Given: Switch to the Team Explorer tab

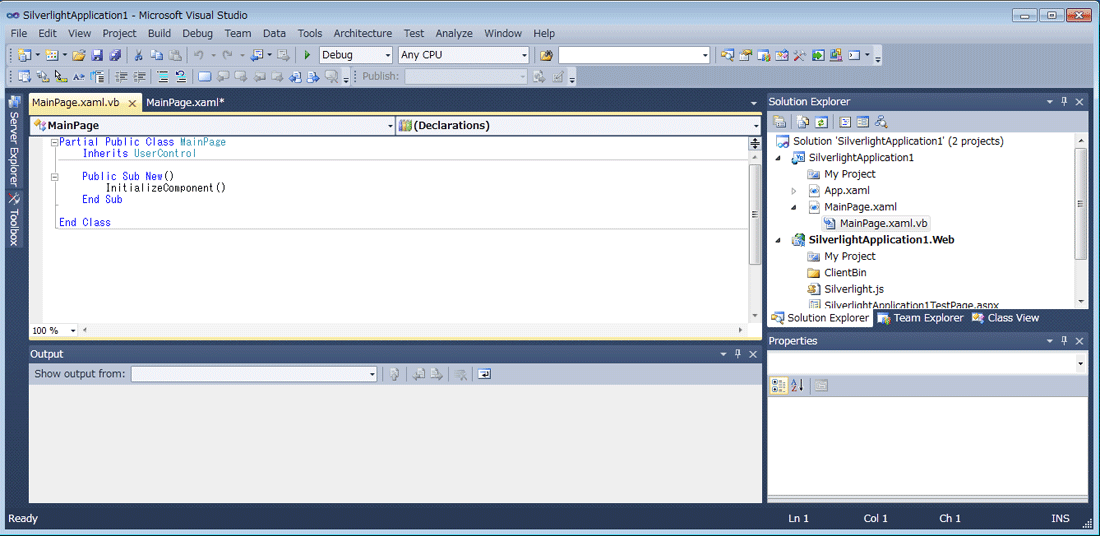Looking at the screenshot, I should click(x=921, y=318).
